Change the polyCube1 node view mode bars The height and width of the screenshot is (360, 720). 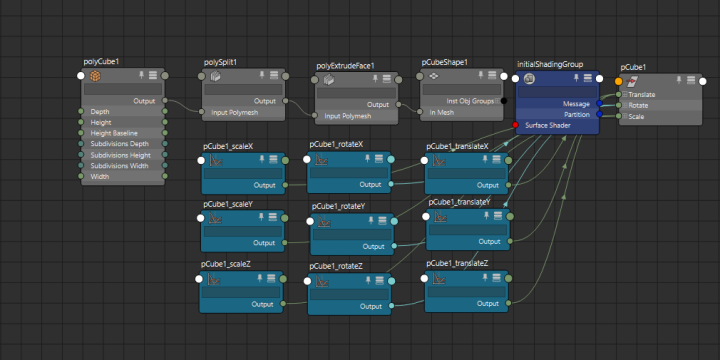(153, 75)
